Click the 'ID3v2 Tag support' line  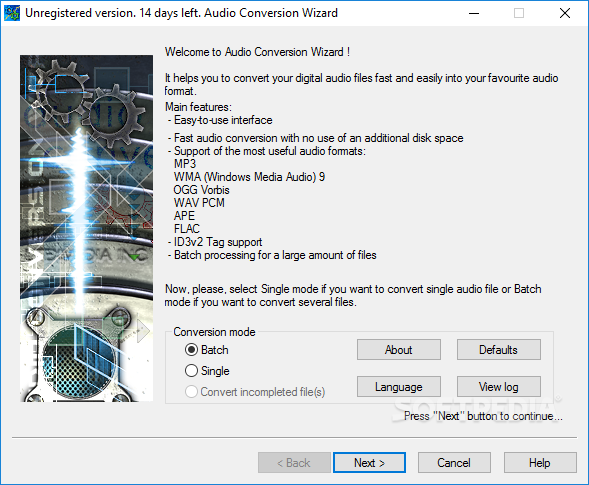(x=215, y=242)
